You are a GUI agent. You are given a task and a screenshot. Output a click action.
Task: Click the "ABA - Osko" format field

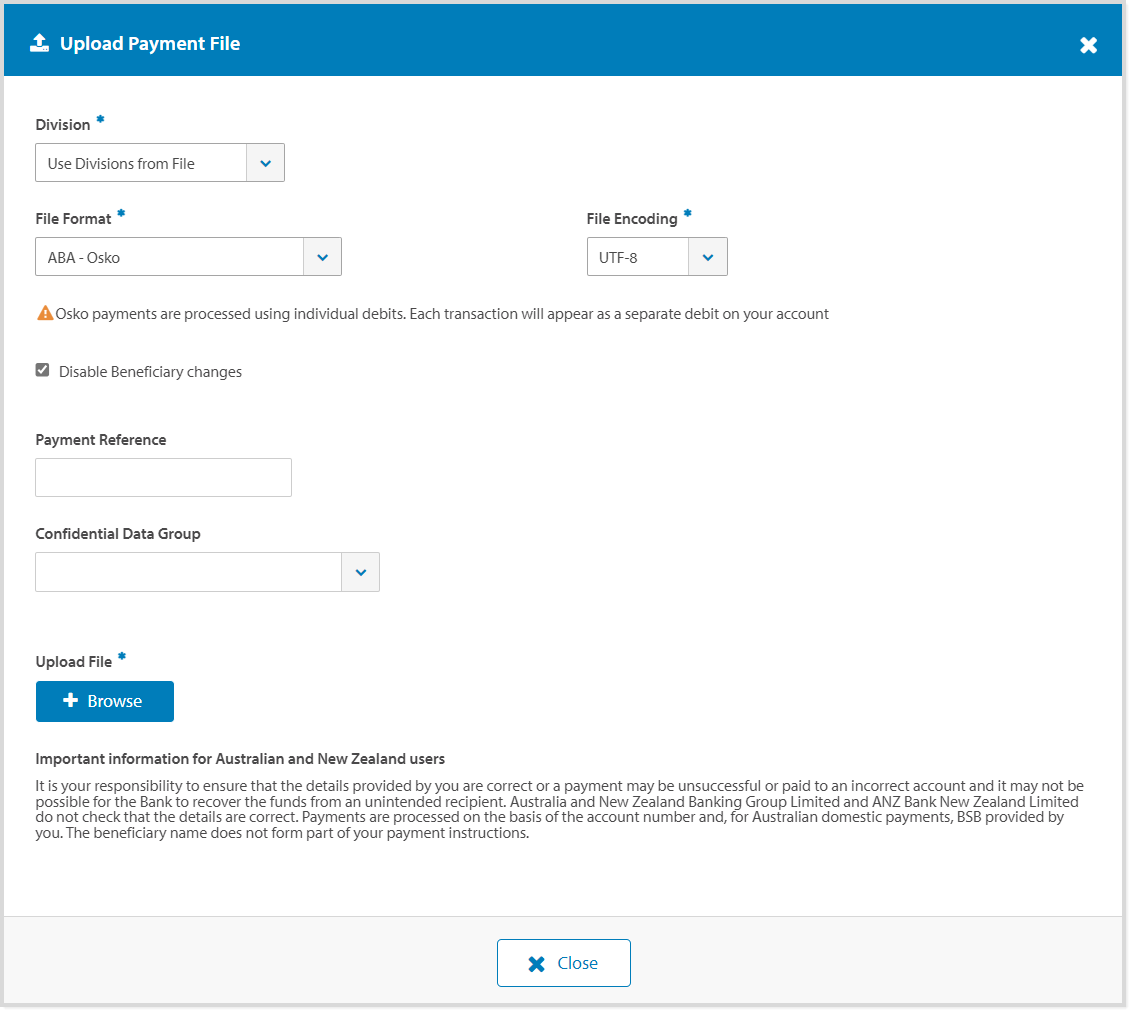pyautogui.click(x=169, y=257)
